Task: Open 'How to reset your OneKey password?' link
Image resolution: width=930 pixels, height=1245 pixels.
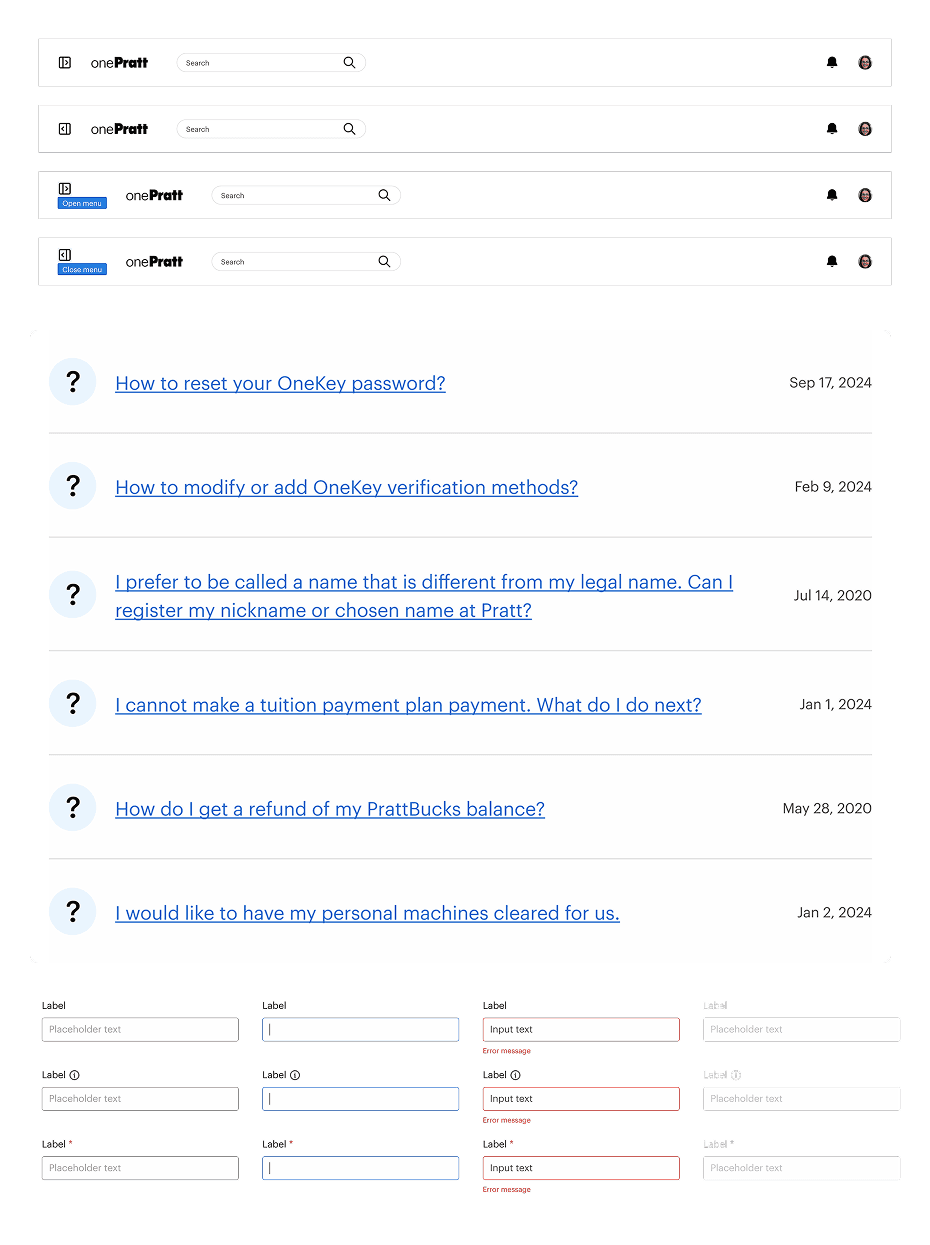Action: click(280, 383)
